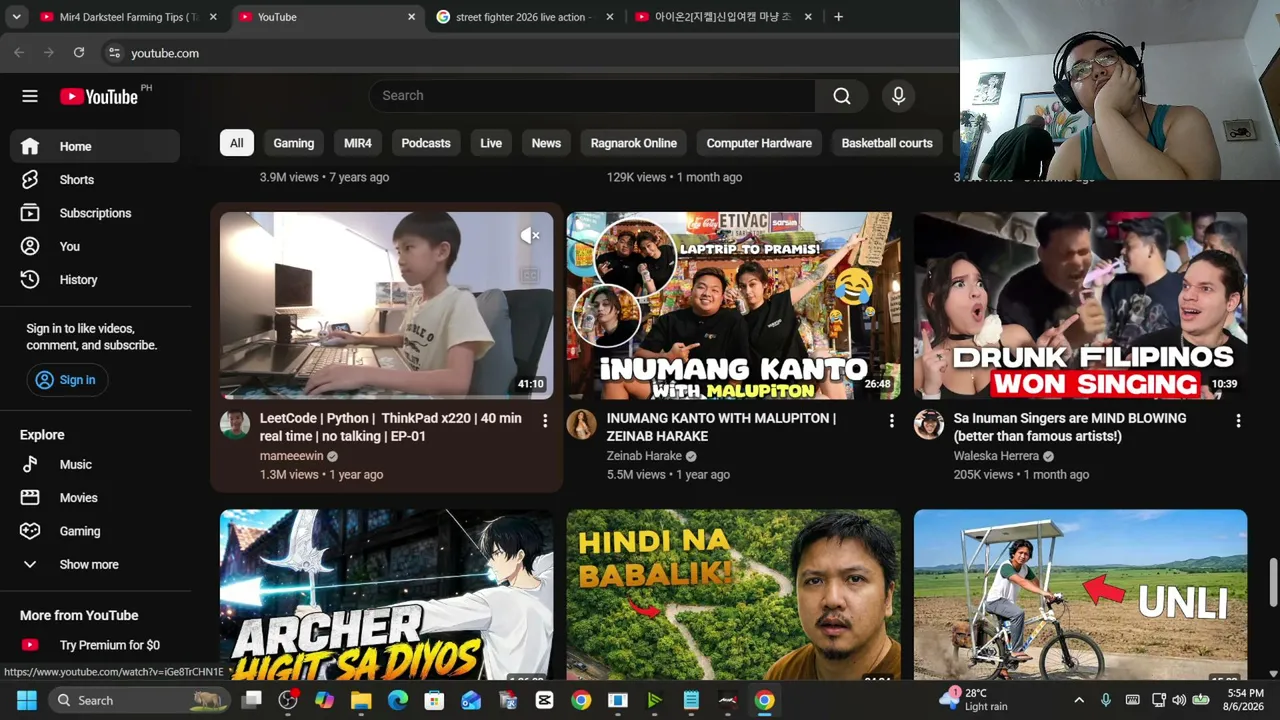The image size is (1280, 720).
Task: Open options menu for LeetCode video
Action: click(x=545, y=421)
